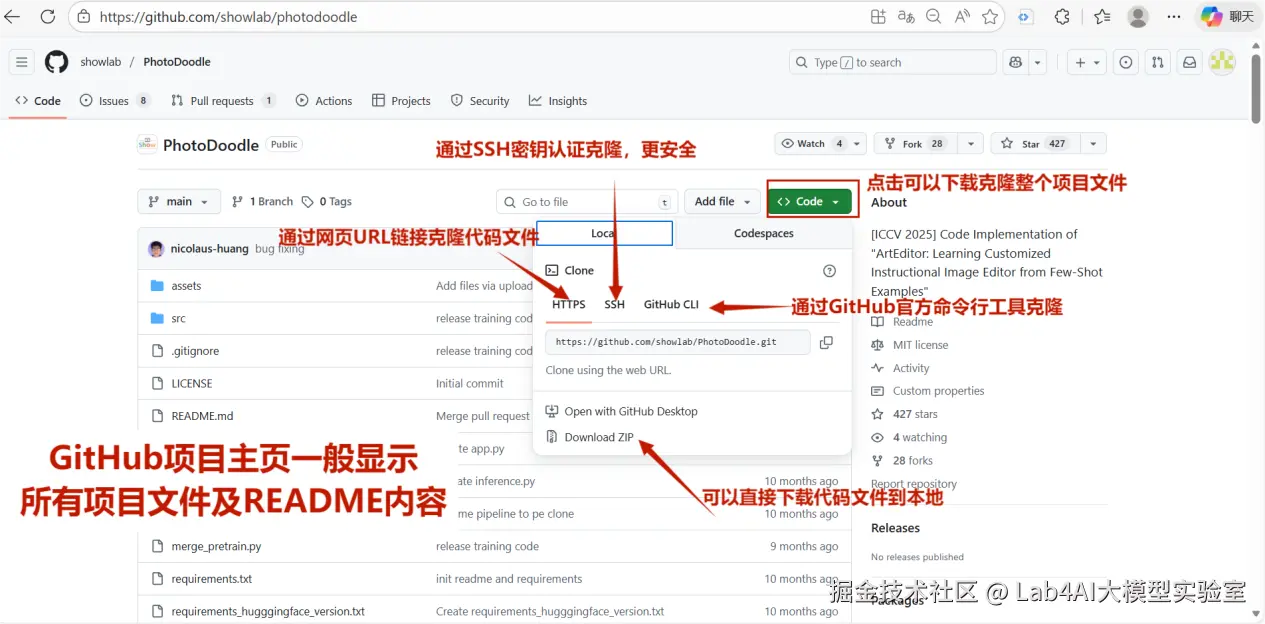Add page to favorites with star icon
This screenshot has height=624, width=1265.
click(x=990, y=17)
